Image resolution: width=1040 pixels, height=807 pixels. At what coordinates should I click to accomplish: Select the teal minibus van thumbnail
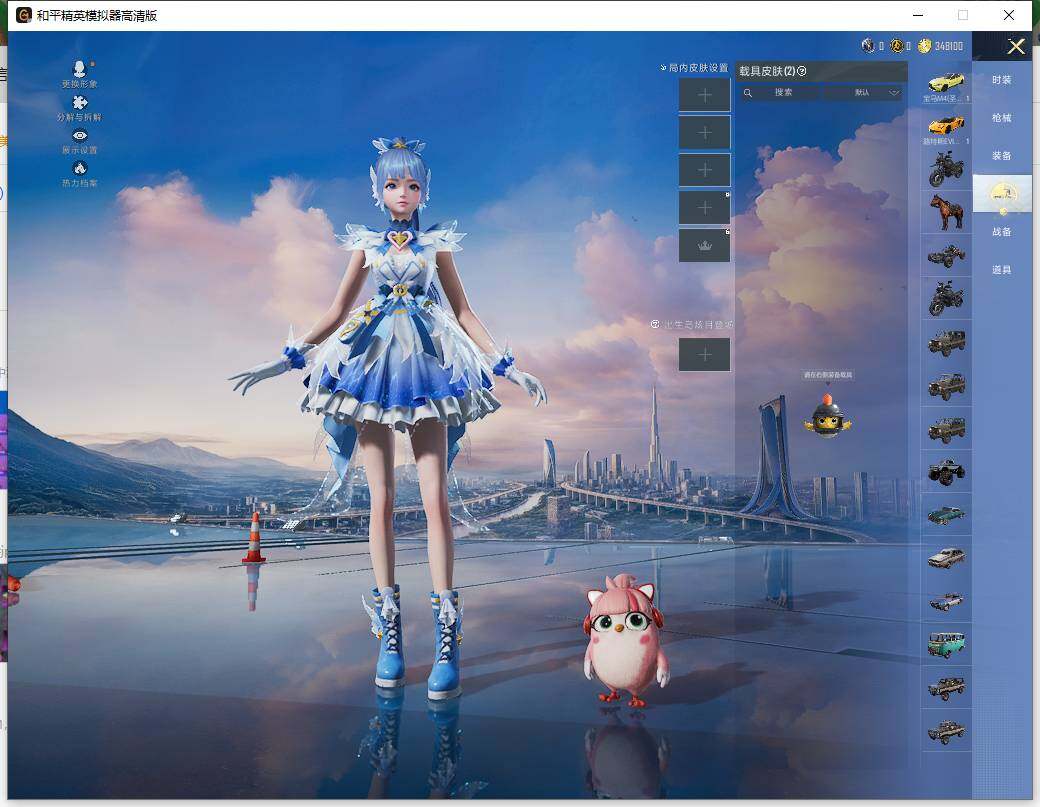click(x=946, y=645)
